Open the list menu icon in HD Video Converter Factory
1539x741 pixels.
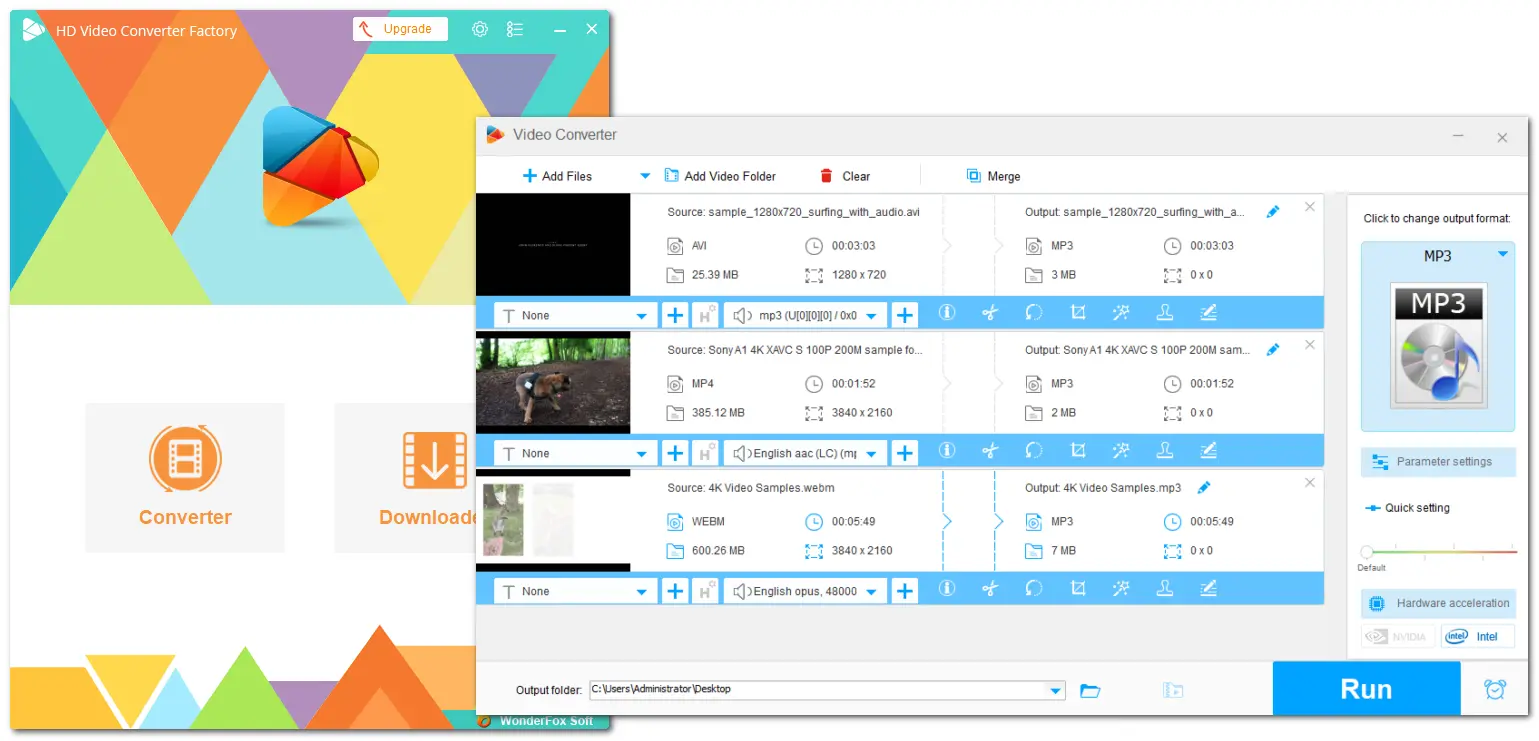click(x=514, y=29)
